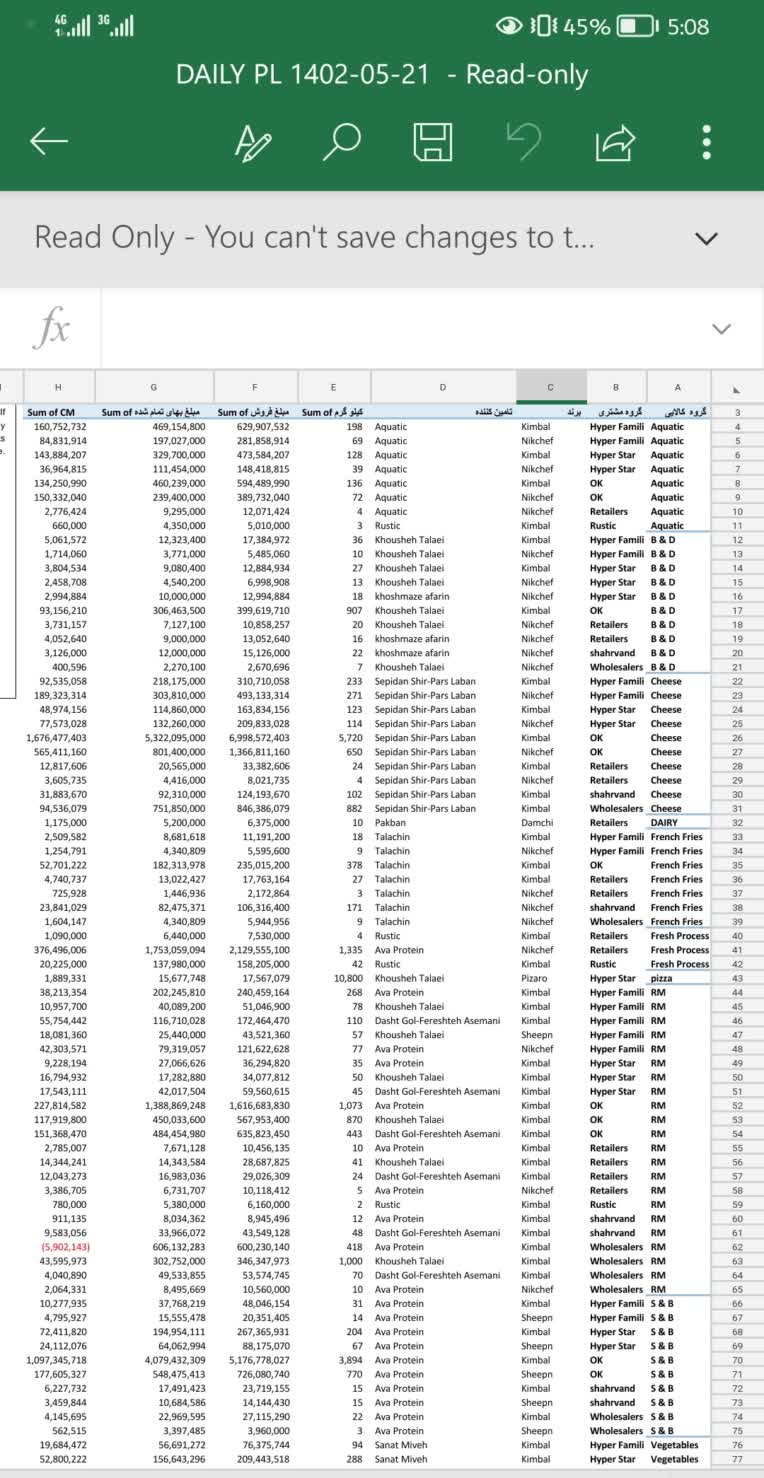Select the 5,720 kilogram cell
The height and width of the screenshot is (1478, 764).
click(333, 737)
